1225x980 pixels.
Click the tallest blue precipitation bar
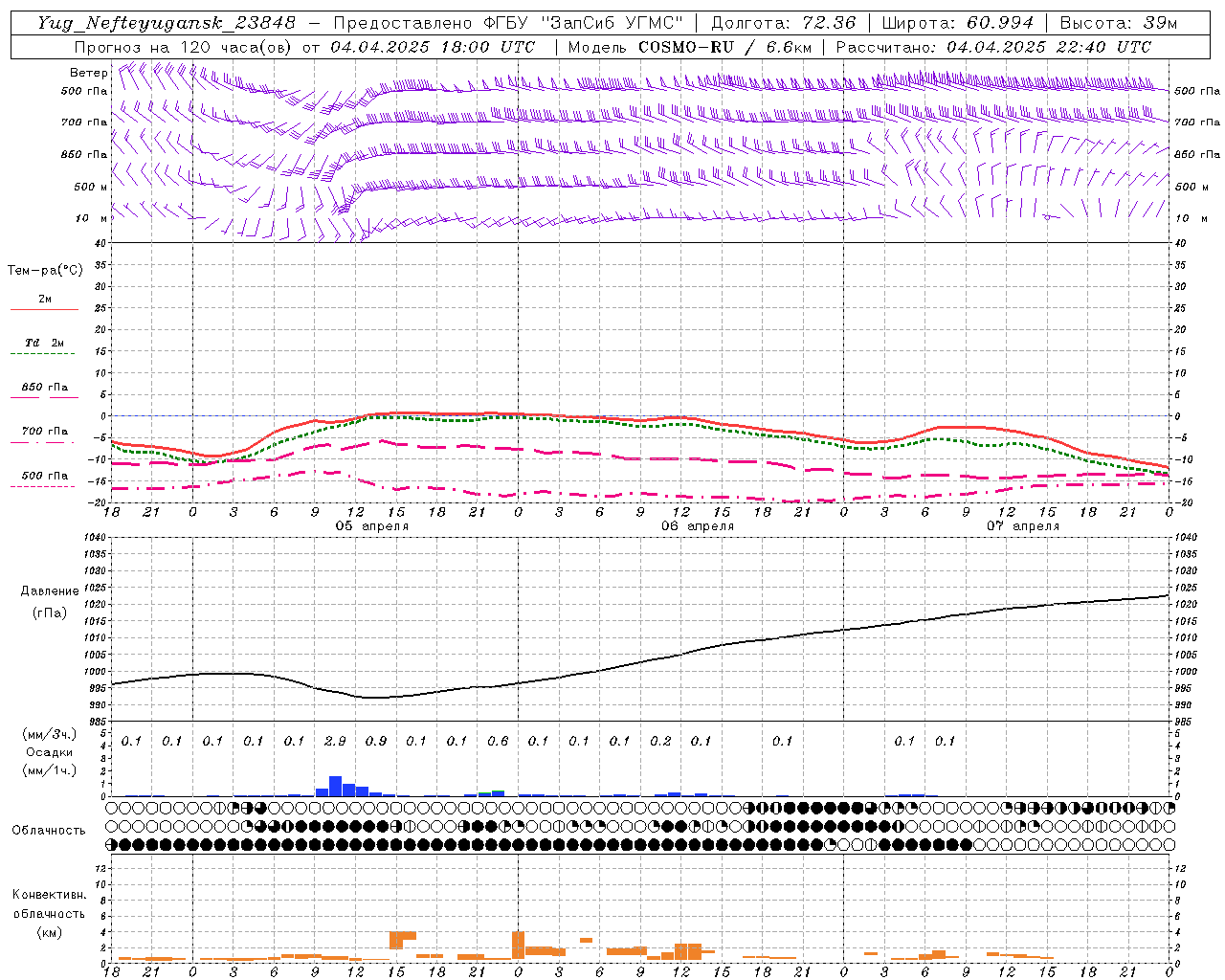[335, 786]
